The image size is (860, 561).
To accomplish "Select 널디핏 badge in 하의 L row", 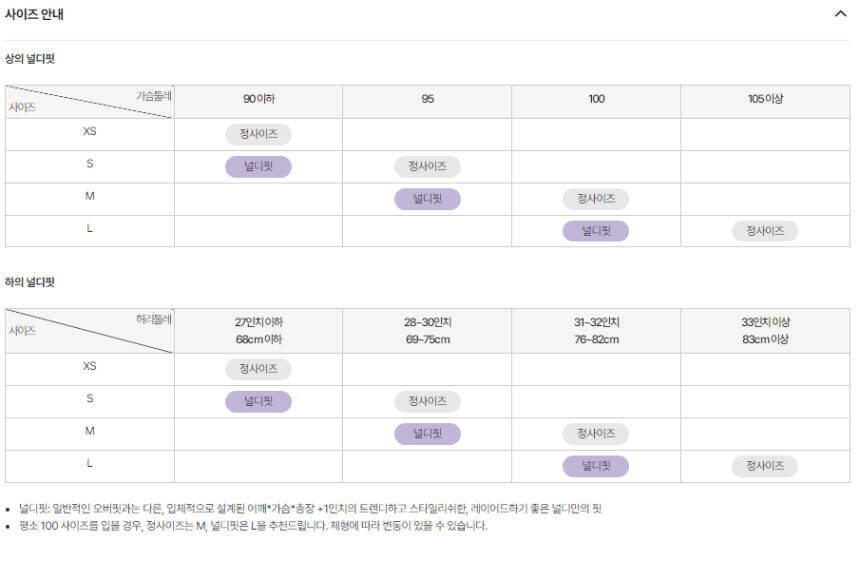I will [x=596, y=466].
